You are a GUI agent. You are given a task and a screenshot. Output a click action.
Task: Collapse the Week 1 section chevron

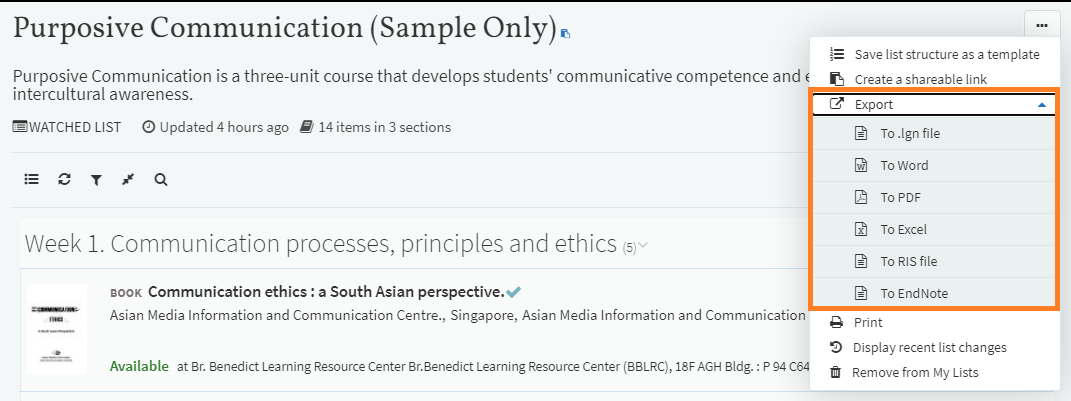(x=644, y=246)
